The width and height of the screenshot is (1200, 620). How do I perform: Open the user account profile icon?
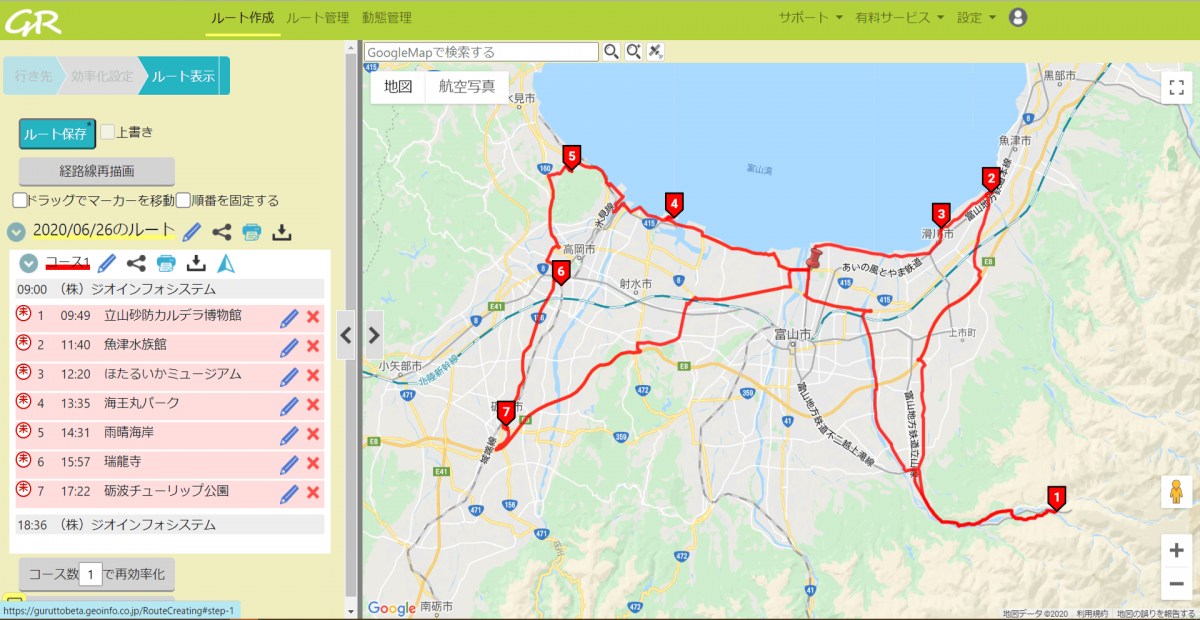pyautogui.click(x=1018, y=17)
